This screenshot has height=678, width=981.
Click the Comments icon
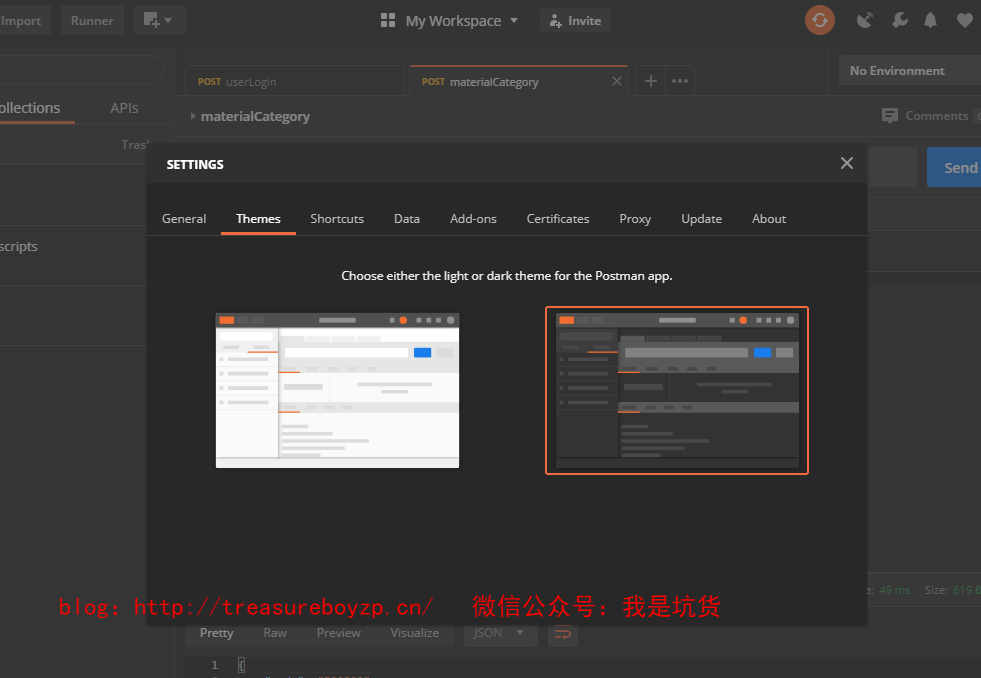point(890,116)
